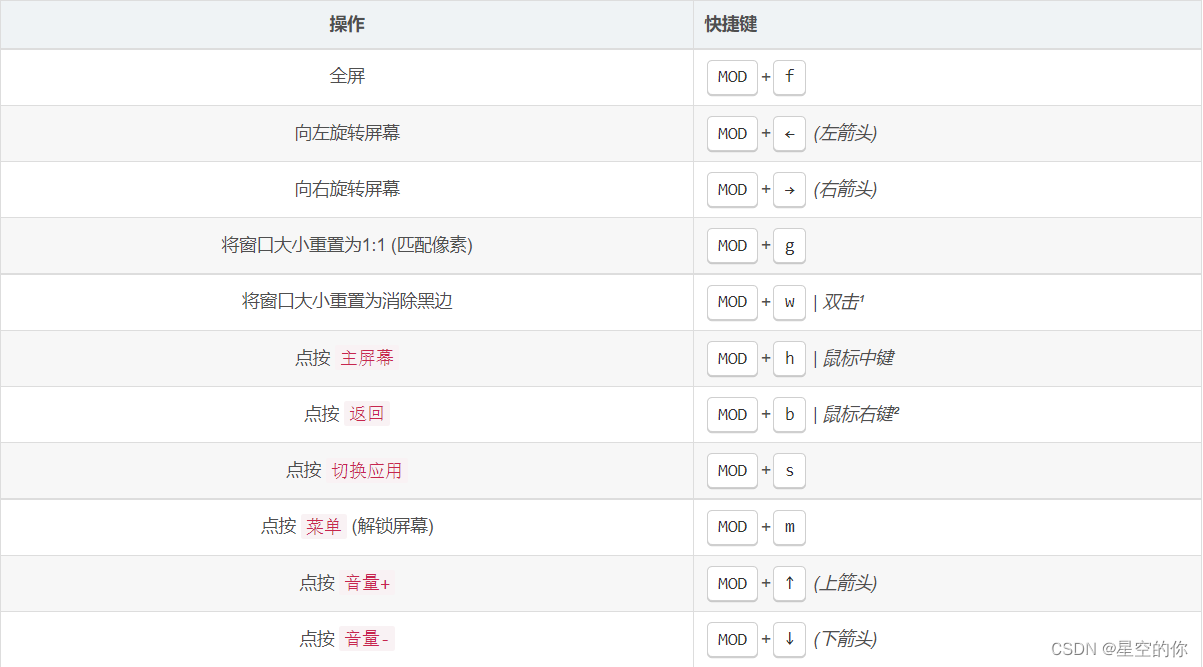
Task: Click the MOD key in the 全屏 row
Action: [x=732, y=77]
